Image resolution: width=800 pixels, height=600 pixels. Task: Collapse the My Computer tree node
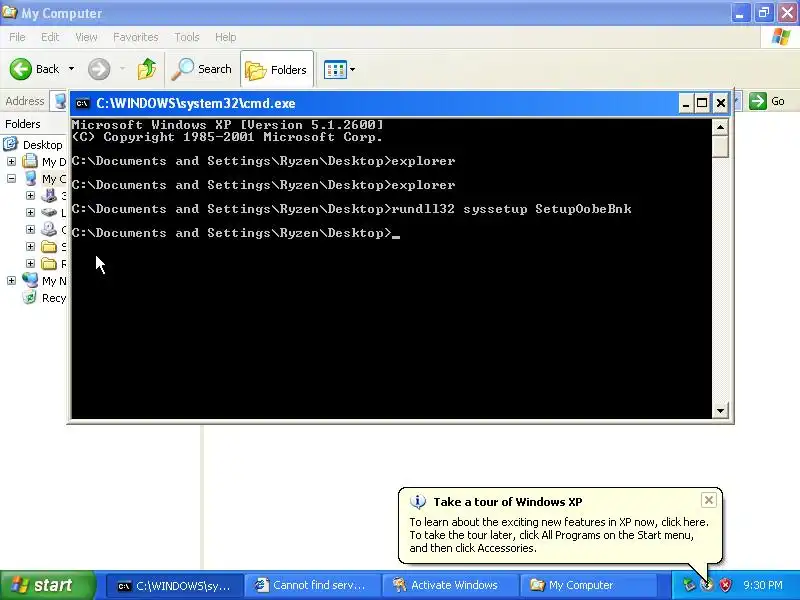coord(11,179)
